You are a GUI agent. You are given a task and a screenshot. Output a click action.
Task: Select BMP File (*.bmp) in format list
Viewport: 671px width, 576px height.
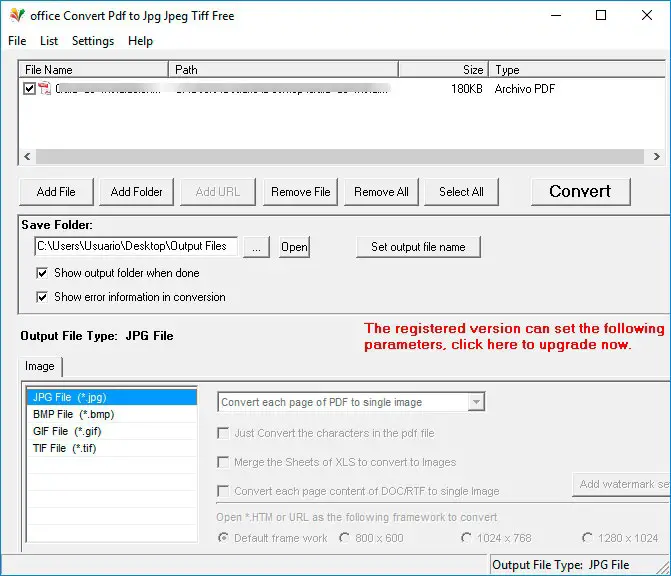tap(112, 414)
